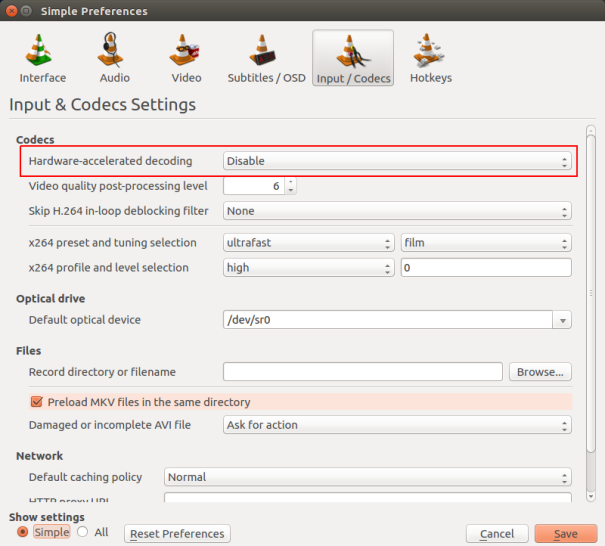This screenshot has height=546, width=605.
Task: Click the scrollbar down arrow
Action: coord(591,497)
